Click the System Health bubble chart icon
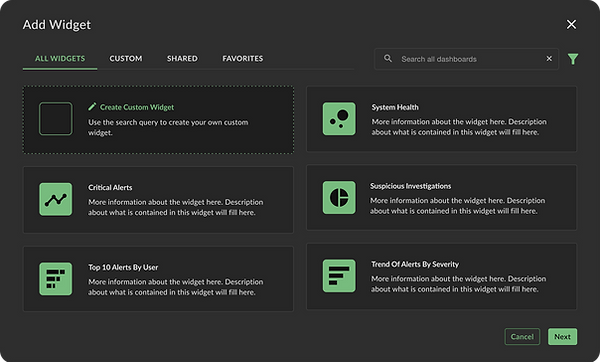Image resolution: width=600 pixels, height=362 pixels. (x=339, y=119)
